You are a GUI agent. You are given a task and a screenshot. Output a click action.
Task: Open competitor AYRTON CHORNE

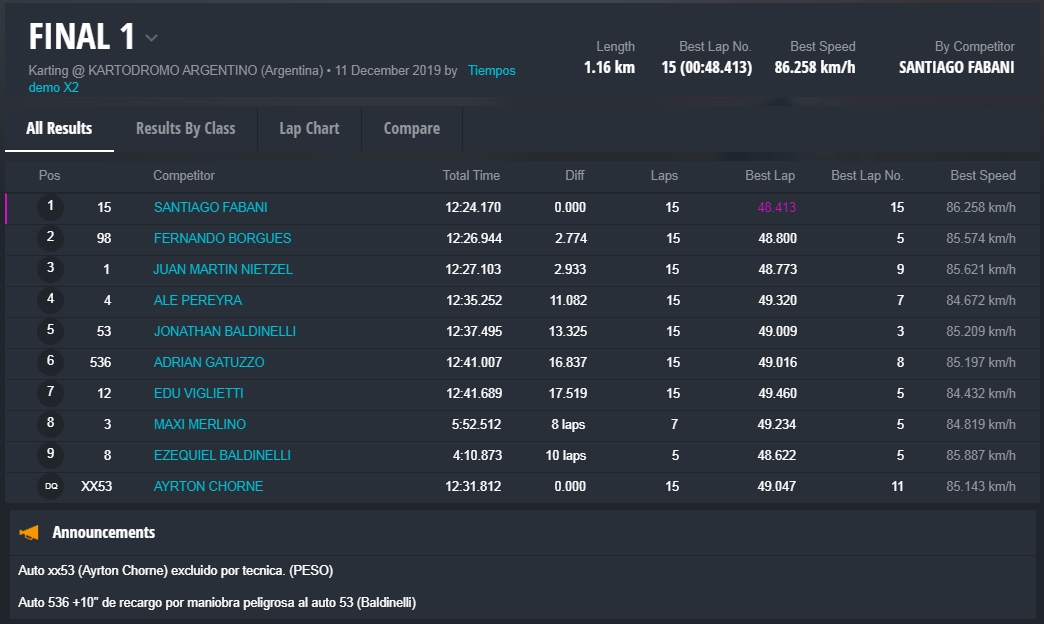click(x=208, y=487)
